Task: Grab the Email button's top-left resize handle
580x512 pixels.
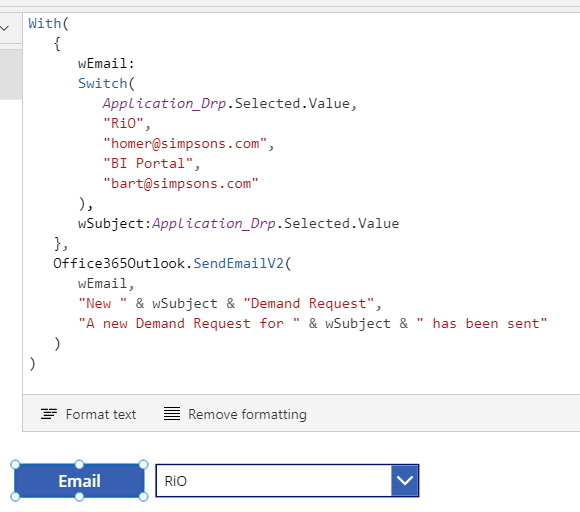Action: point(15,465)
